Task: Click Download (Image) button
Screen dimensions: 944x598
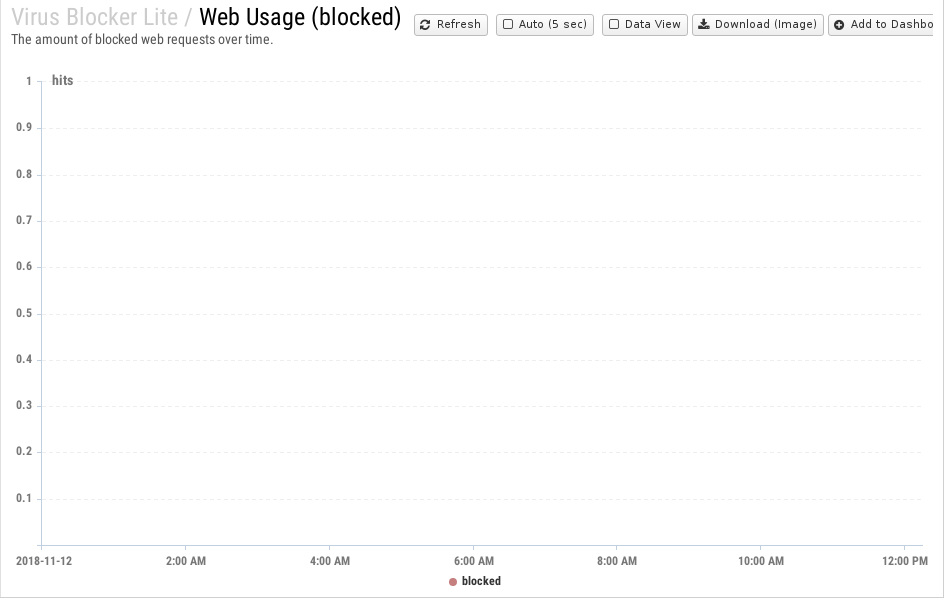Action: [757, 25]
